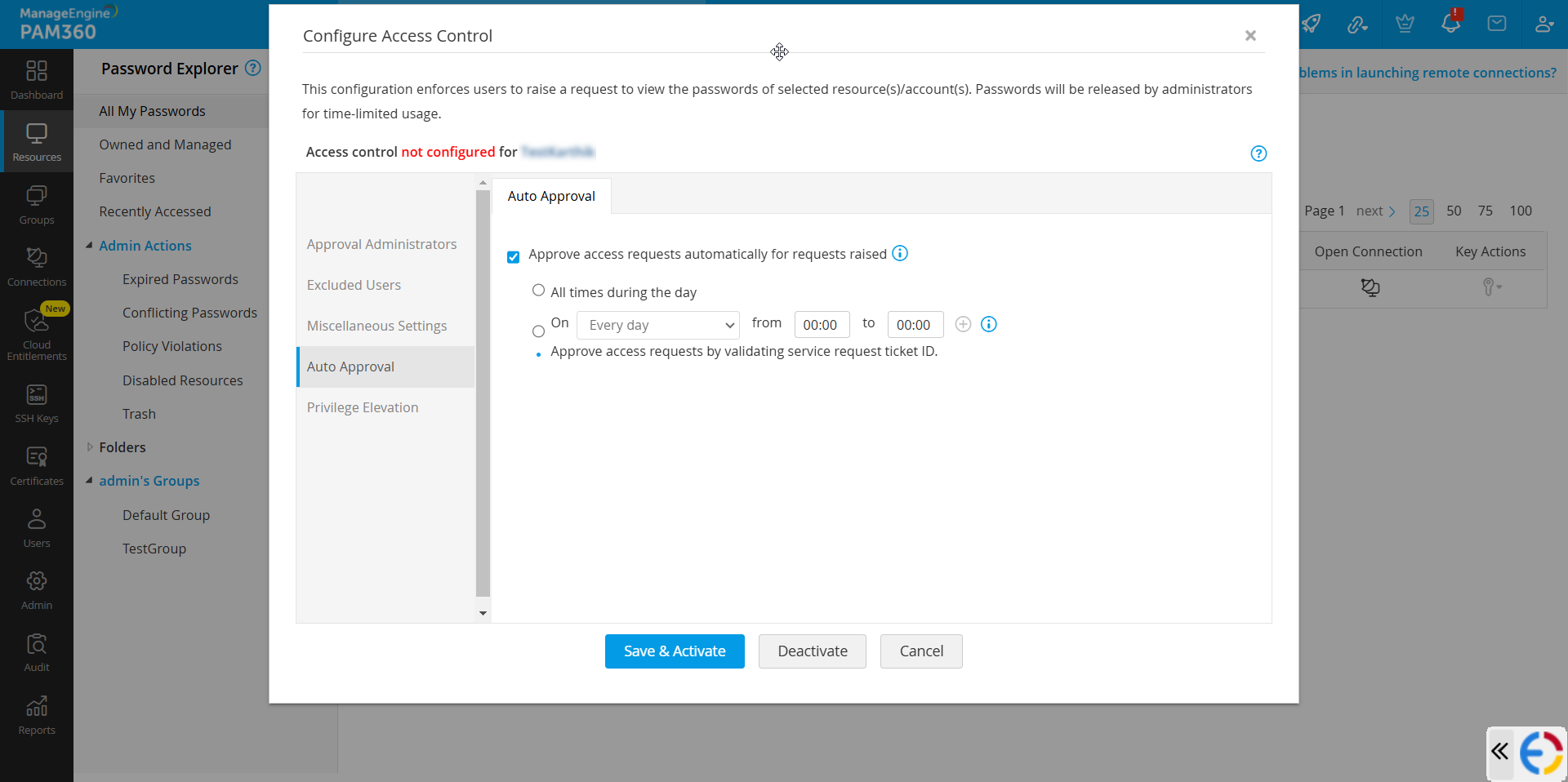Open the Connections section
The height and width of the screenshot is (782, 1568).
click(36, 265)
